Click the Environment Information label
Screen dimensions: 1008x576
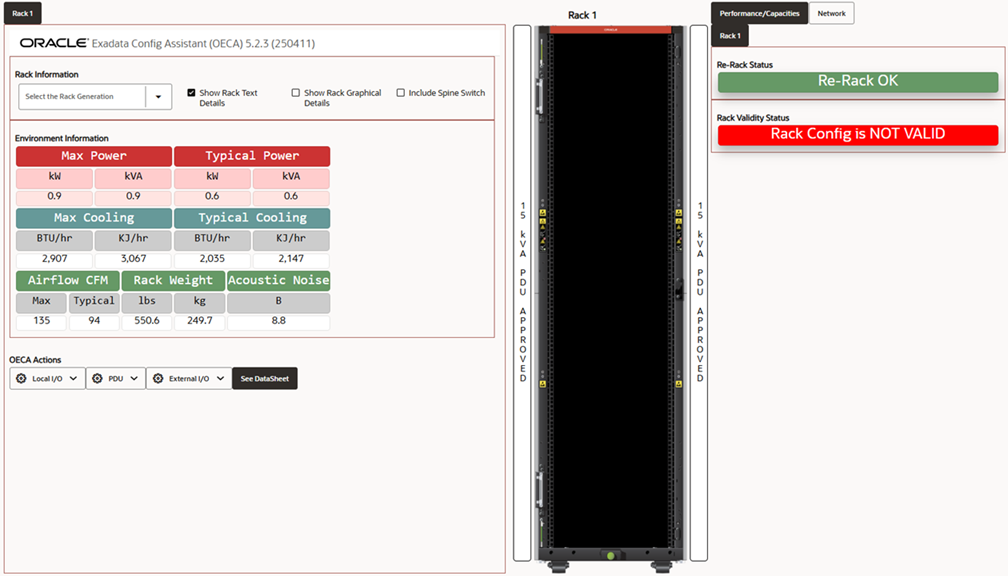click(x=62, y=138)
